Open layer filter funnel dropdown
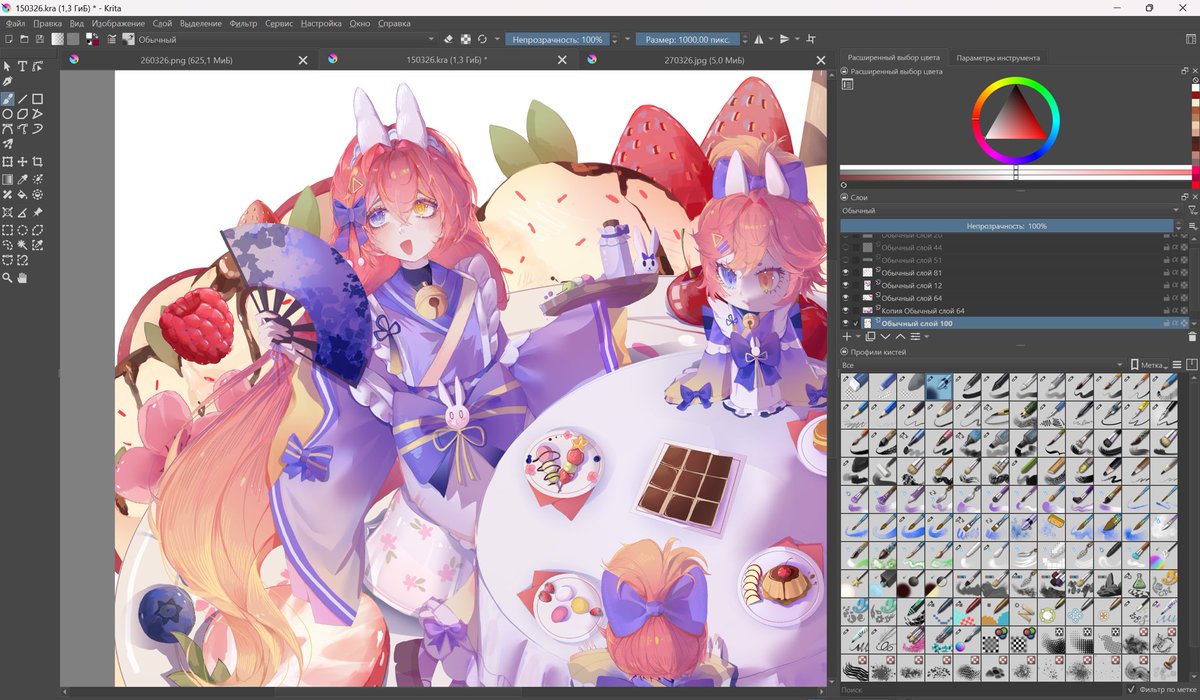The image size is (1200, 700). [1193, 211]
